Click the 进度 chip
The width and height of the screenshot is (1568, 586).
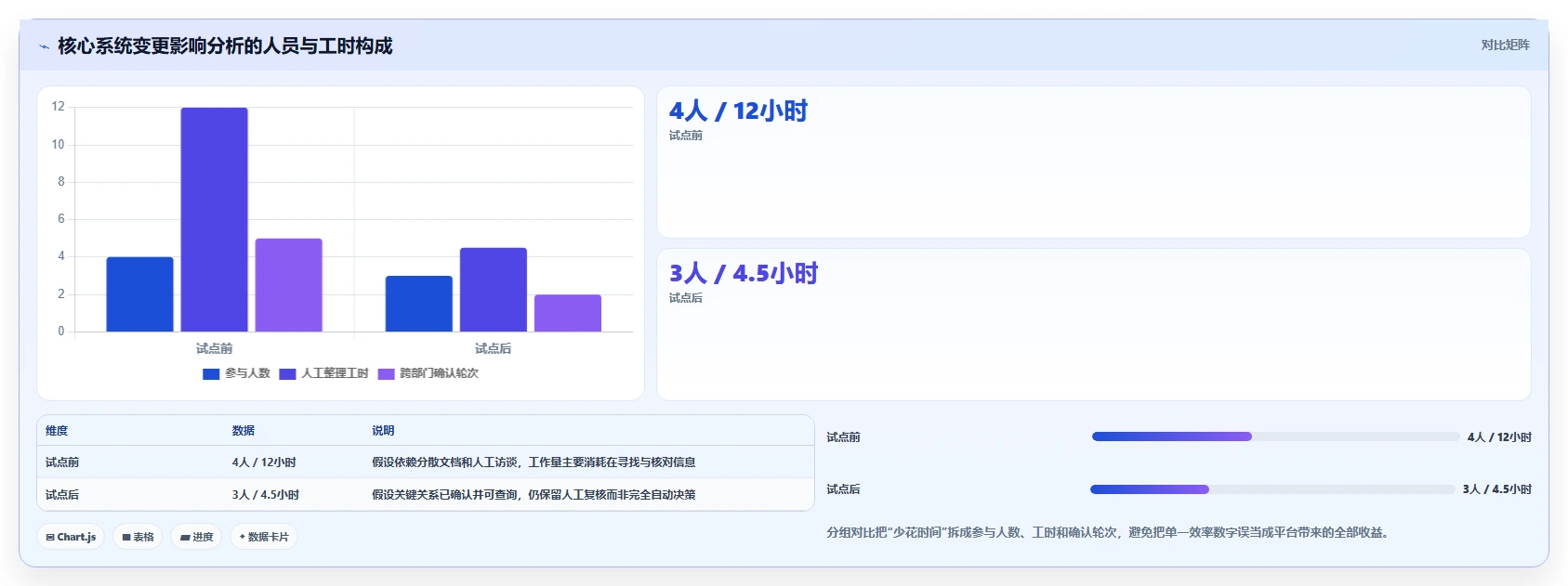click(196, 537)
